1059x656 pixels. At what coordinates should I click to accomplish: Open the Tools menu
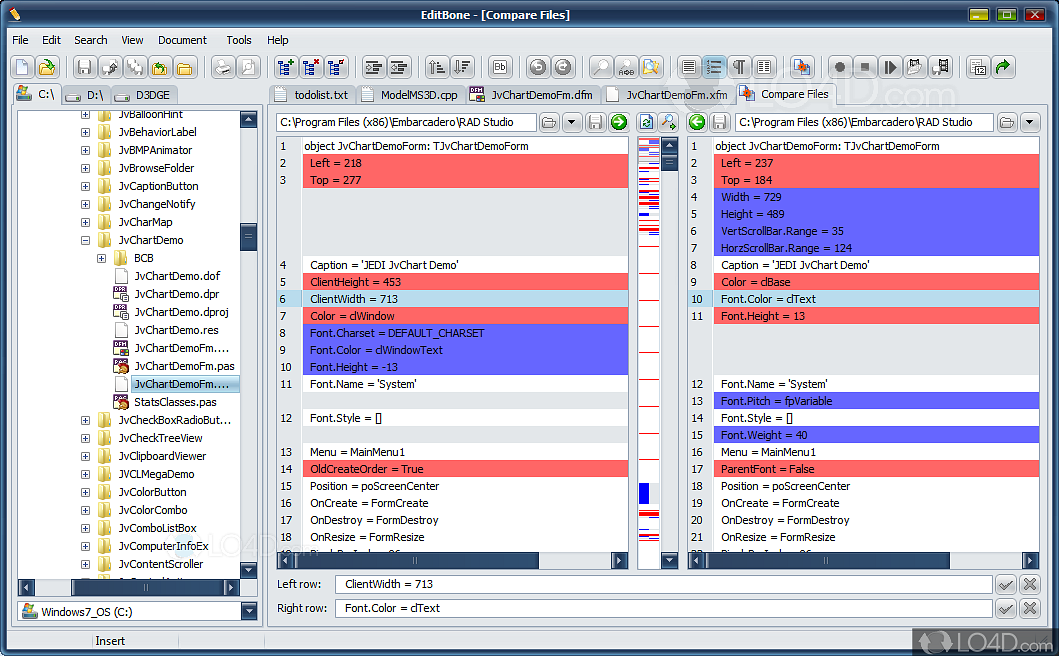click(x=238, y=40)
